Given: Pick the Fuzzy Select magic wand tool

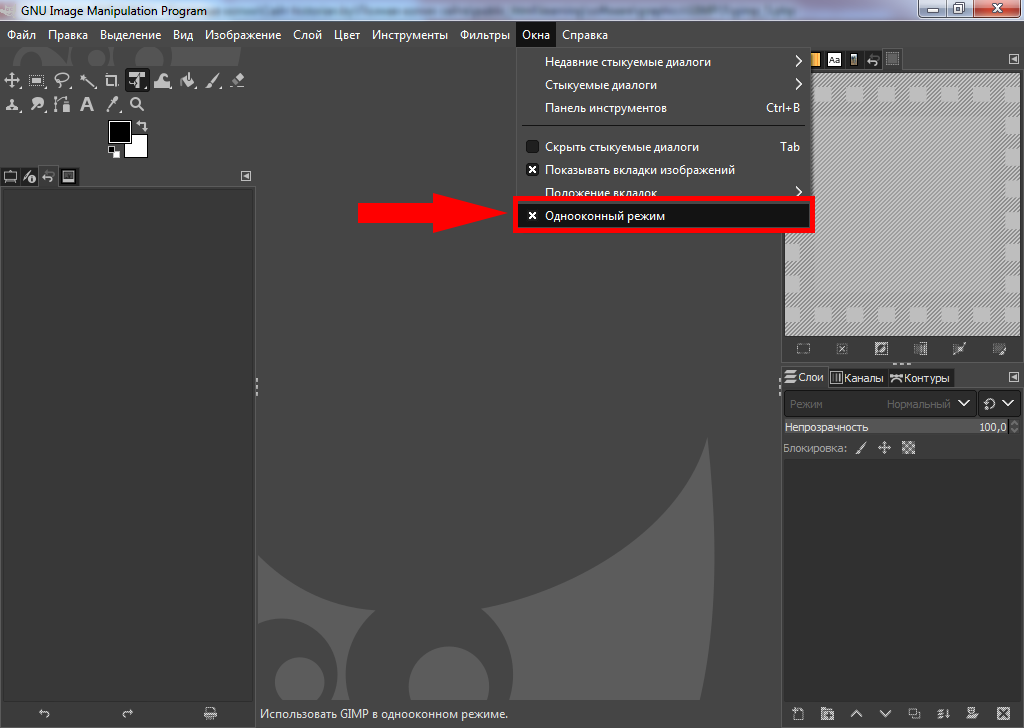Looking at the screenshot, I should pyautogui.click(x=87, y=81).
